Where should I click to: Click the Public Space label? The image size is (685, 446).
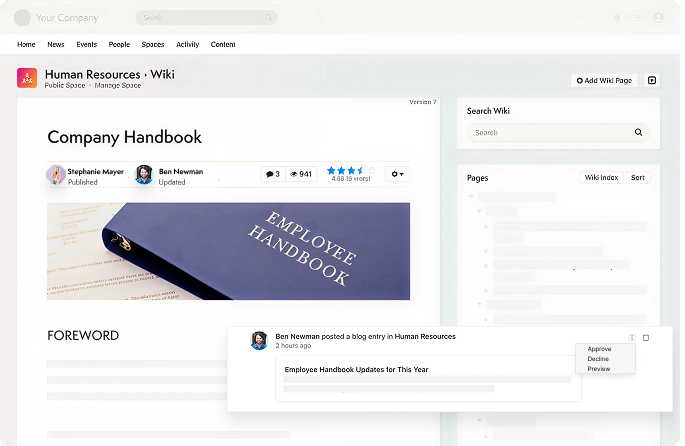[65, 86]
